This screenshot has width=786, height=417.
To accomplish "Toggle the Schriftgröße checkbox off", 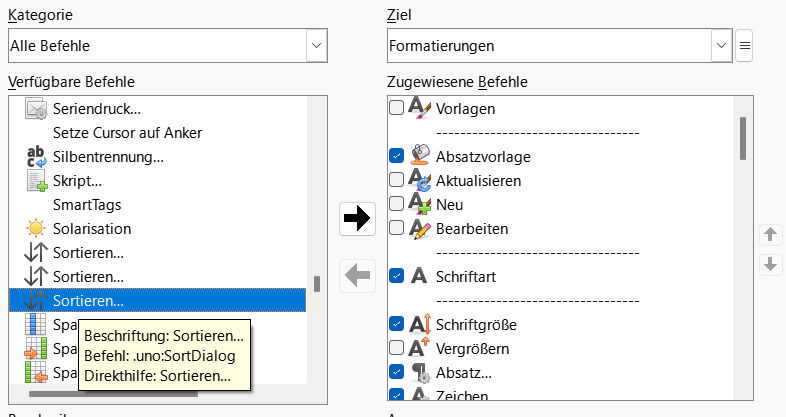I will pyautogui.click(x=397, y=324).
